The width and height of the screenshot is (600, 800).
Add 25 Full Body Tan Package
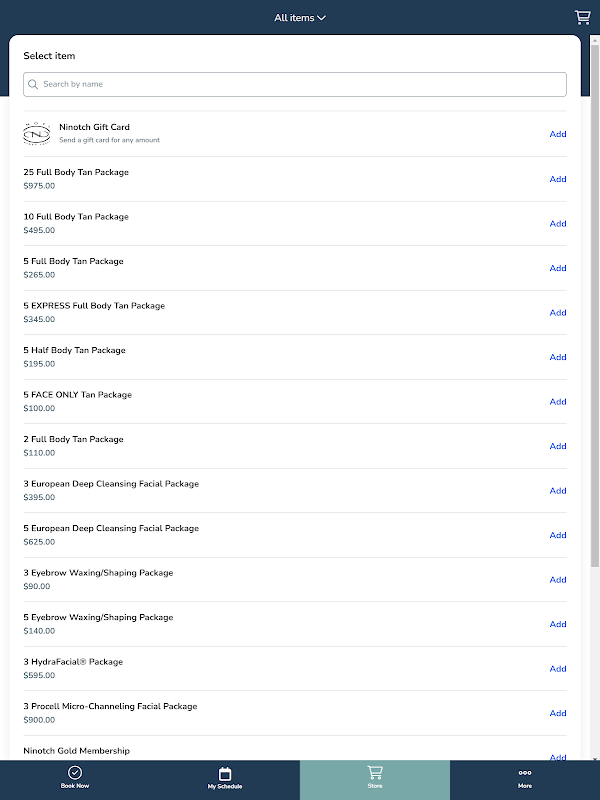(558, 179)
